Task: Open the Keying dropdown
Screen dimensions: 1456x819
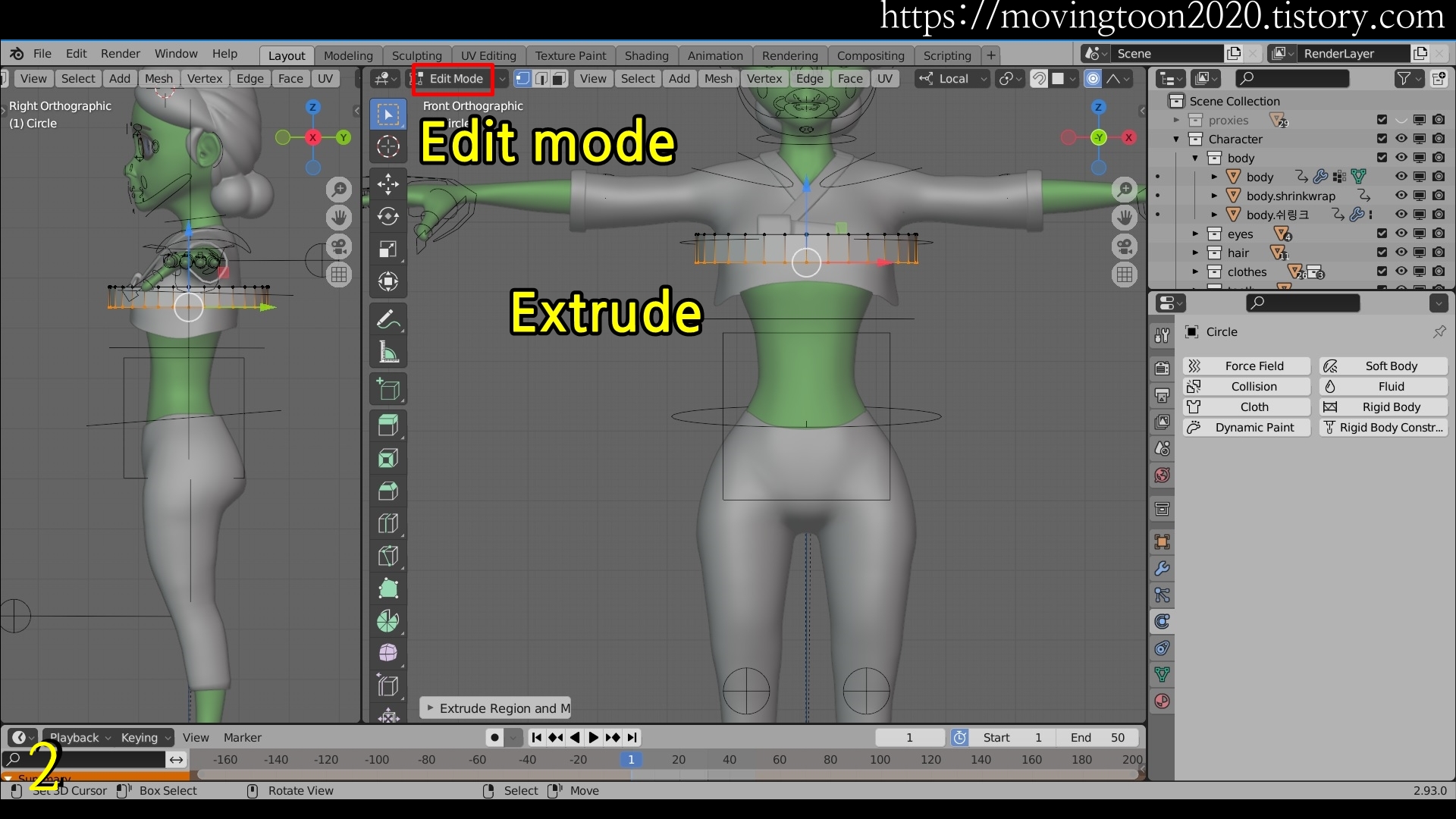Action: [146, 737]
